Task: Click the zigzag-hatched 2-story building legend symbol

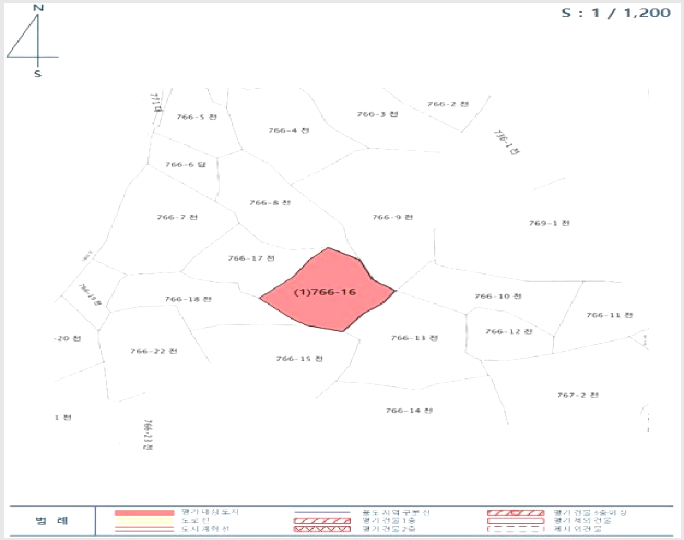Action: click(x=322, y=529)
